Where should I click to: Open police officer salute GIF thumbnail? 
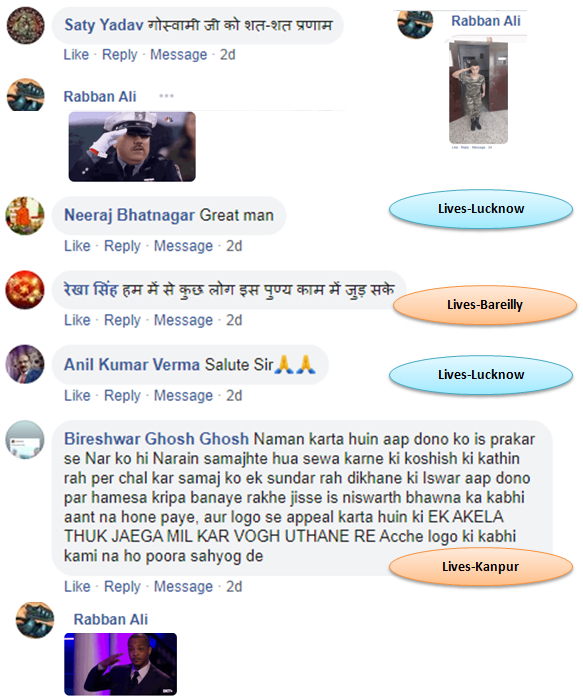(x=132, y=147)
